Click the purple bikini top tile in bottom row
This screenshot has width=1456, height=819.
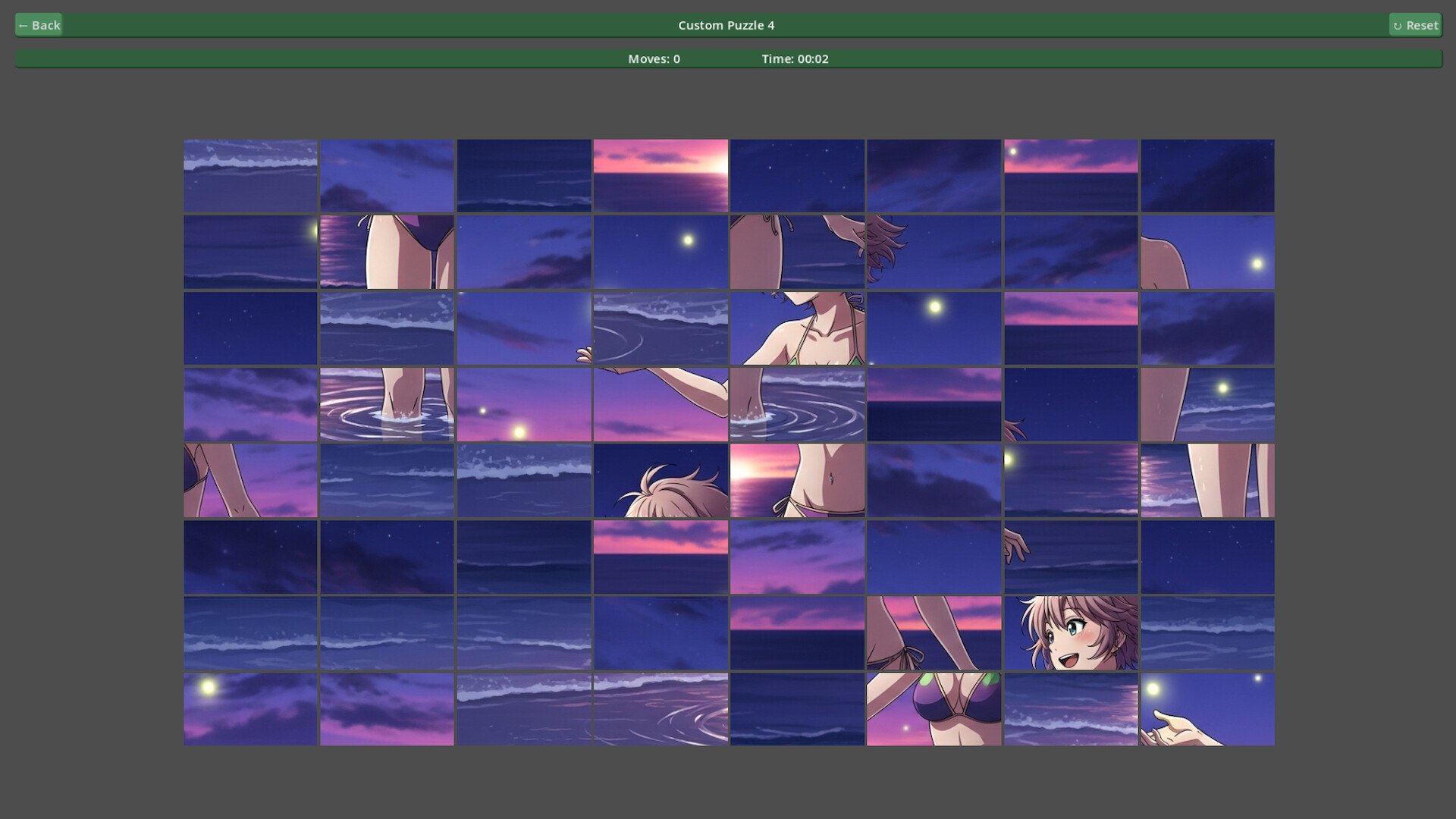[x=934, y=708]
